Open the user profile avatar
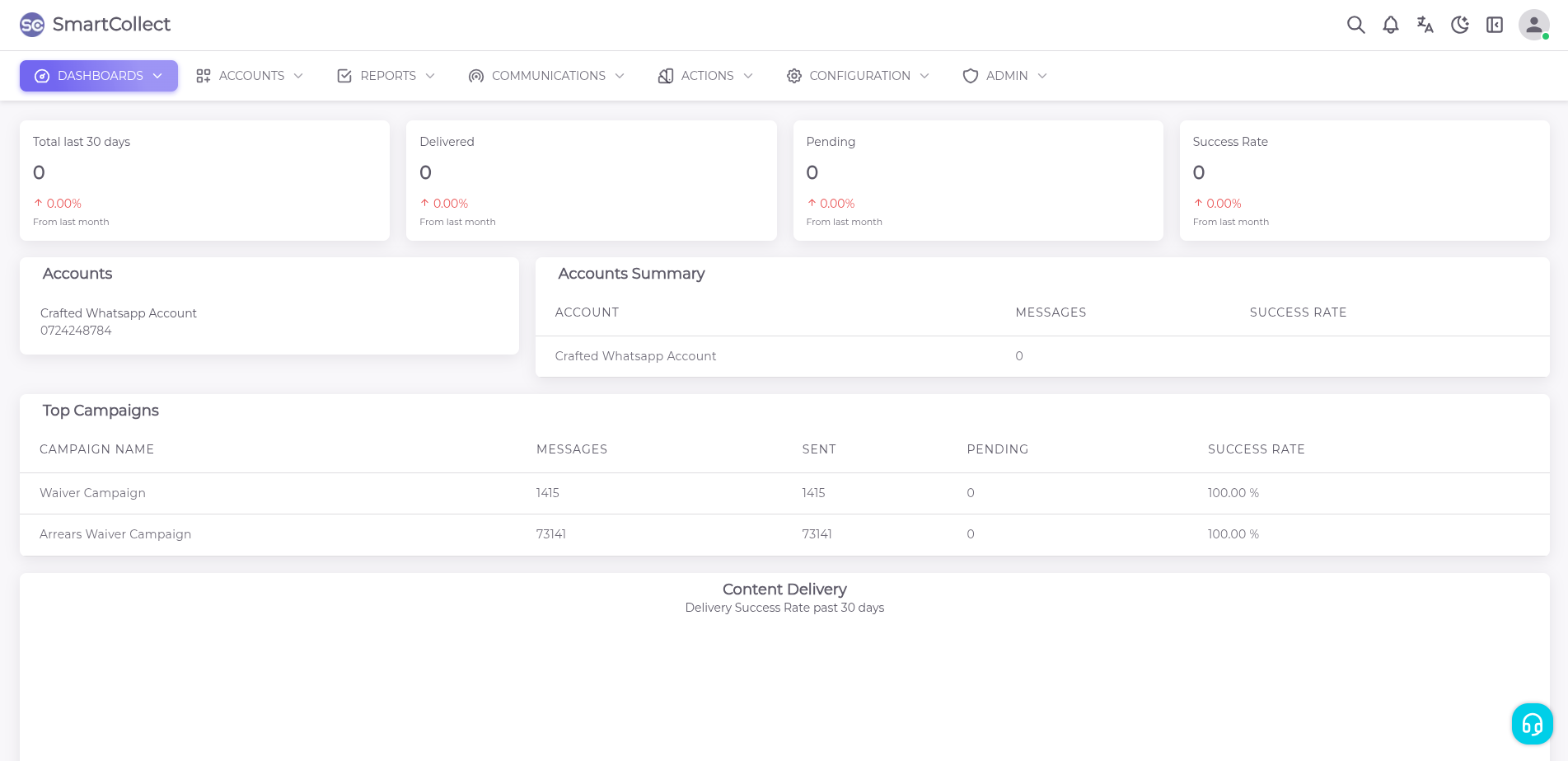1568x761 pixels. click(1533, 25)
